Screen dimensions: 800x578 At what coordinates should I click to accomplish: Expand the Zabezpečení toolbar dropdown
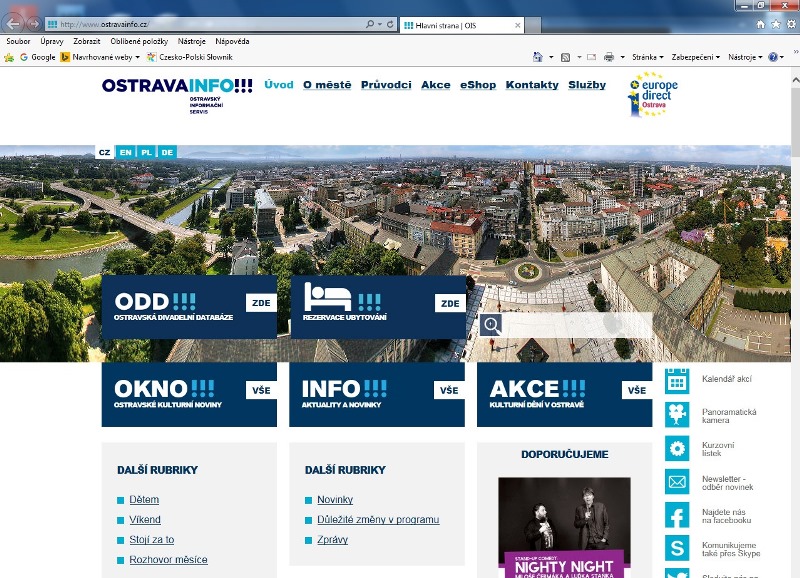coord(696,57)
